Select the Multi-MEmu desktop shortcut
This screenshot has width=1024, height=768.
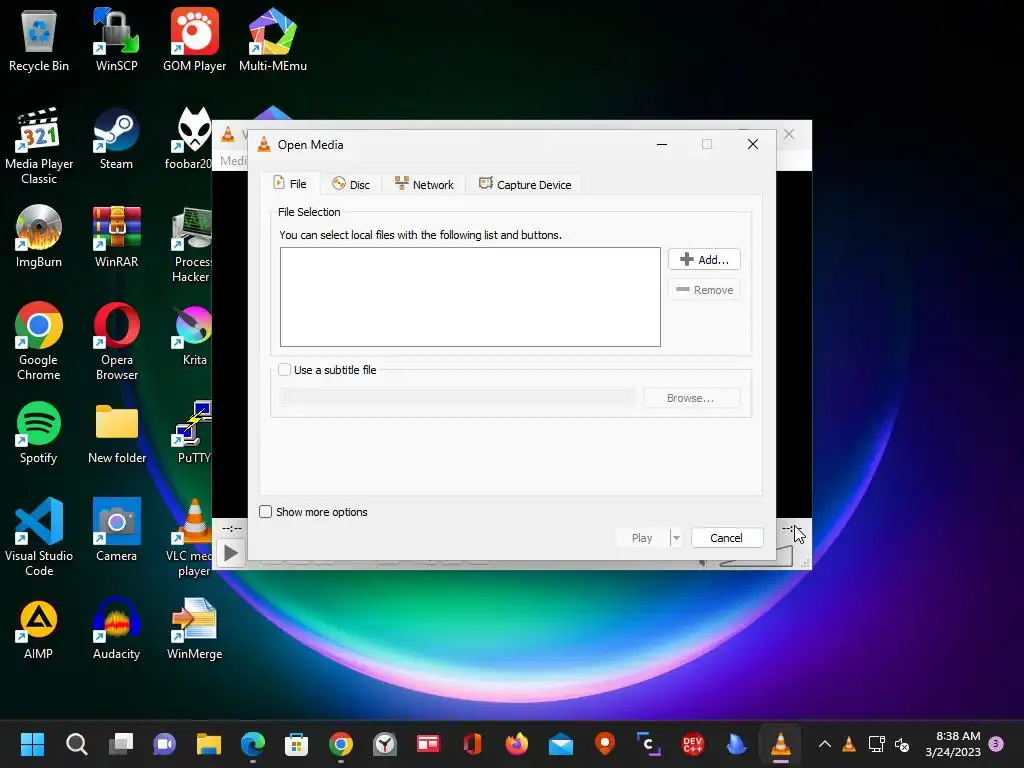pos(273,39)
